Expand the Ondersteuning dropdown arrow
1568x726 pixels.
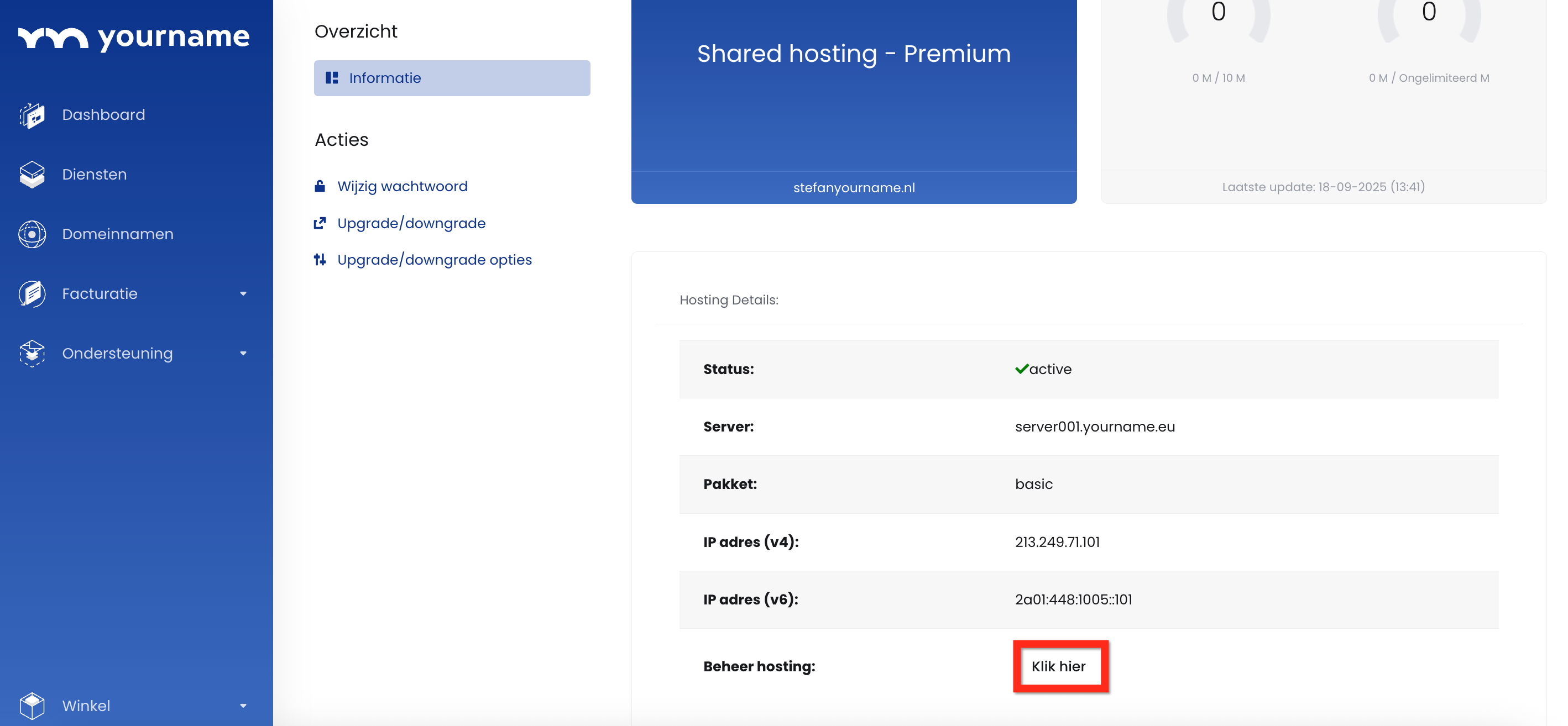click(243, 353)
